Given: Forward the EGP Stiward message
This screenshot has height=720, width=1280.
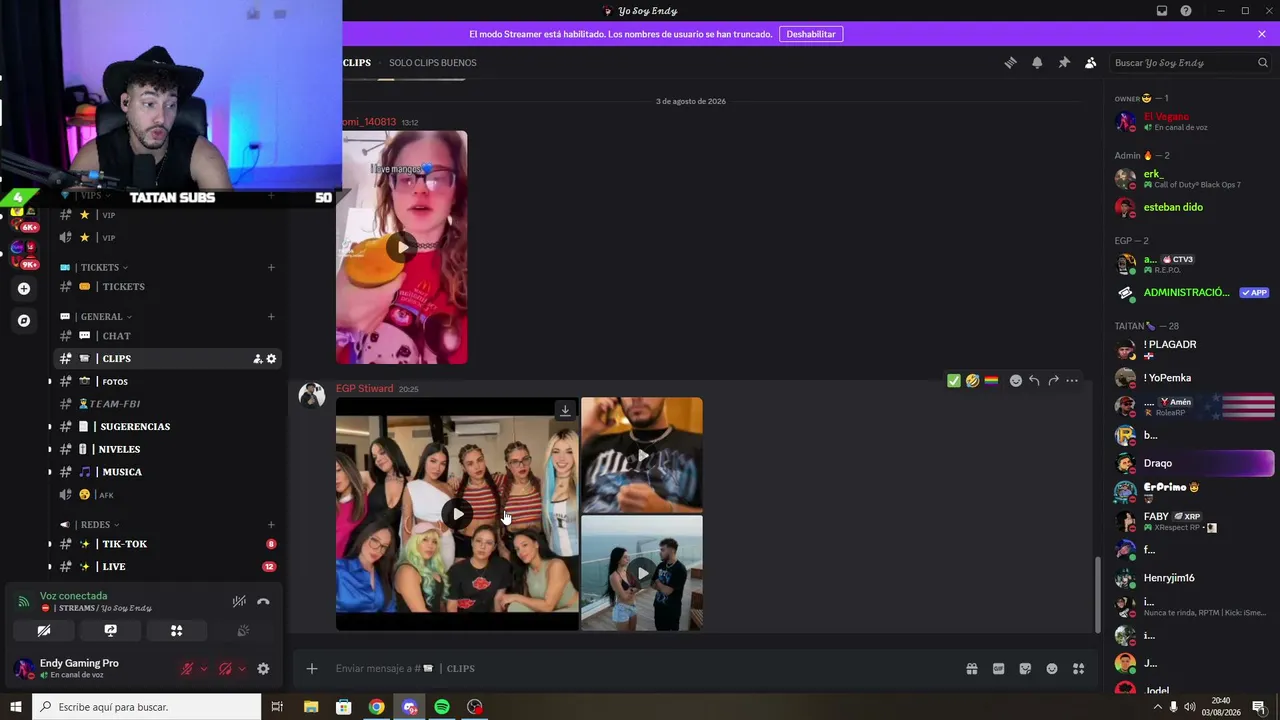Looking at the screenshot, I should click(1053, 380).
